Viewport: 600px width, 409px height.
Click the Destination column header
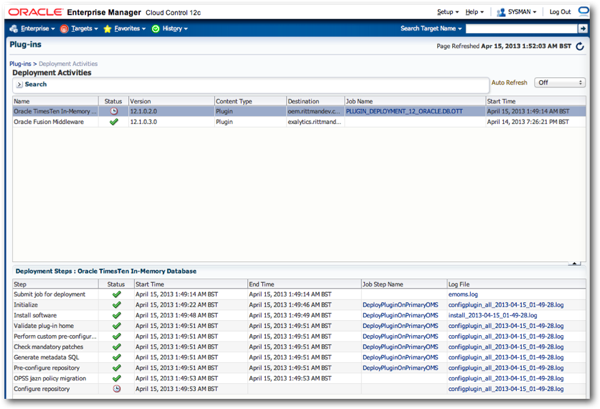(315, 101)
